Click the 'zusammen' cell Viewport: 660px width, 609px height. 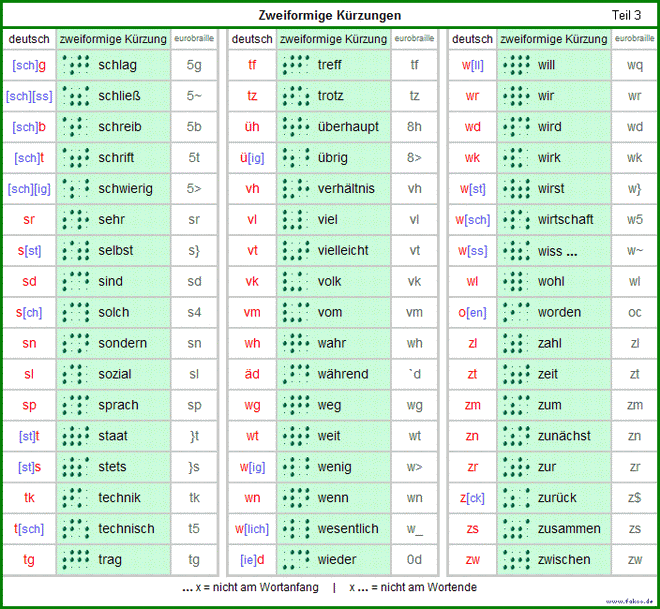pyautogui.click(x=569, y=529)
